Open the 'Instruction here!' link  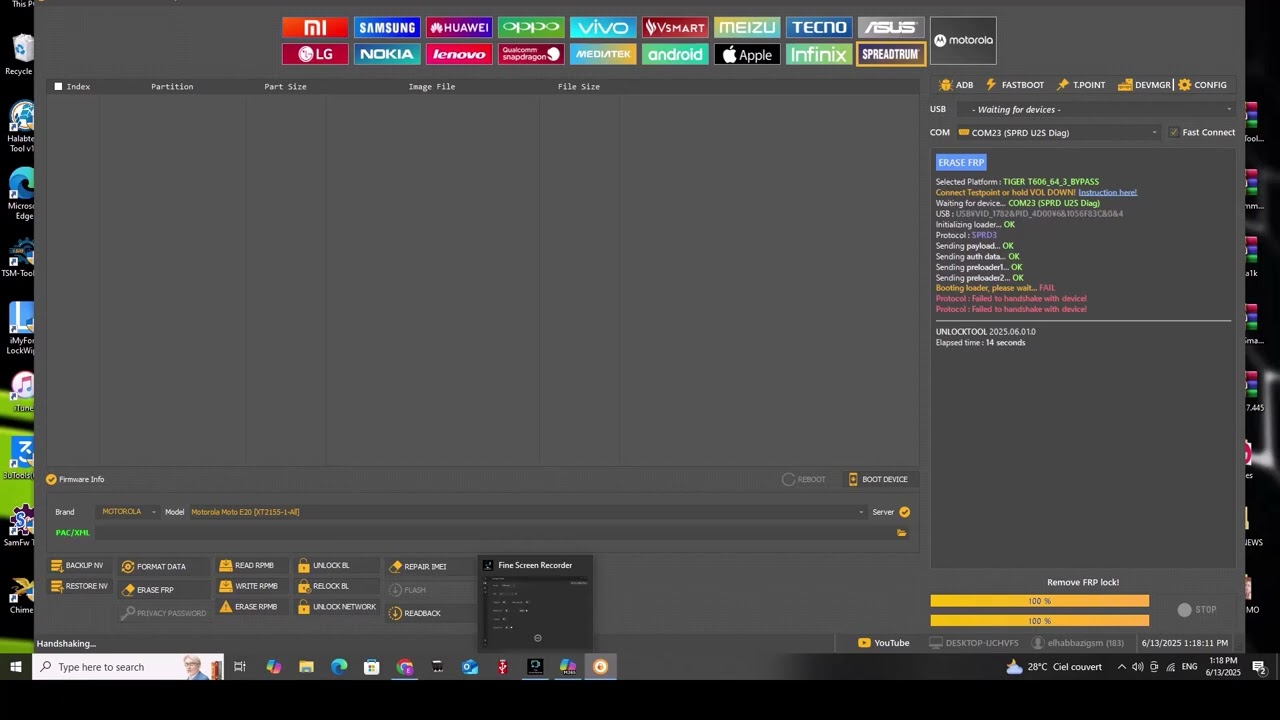1107,192
